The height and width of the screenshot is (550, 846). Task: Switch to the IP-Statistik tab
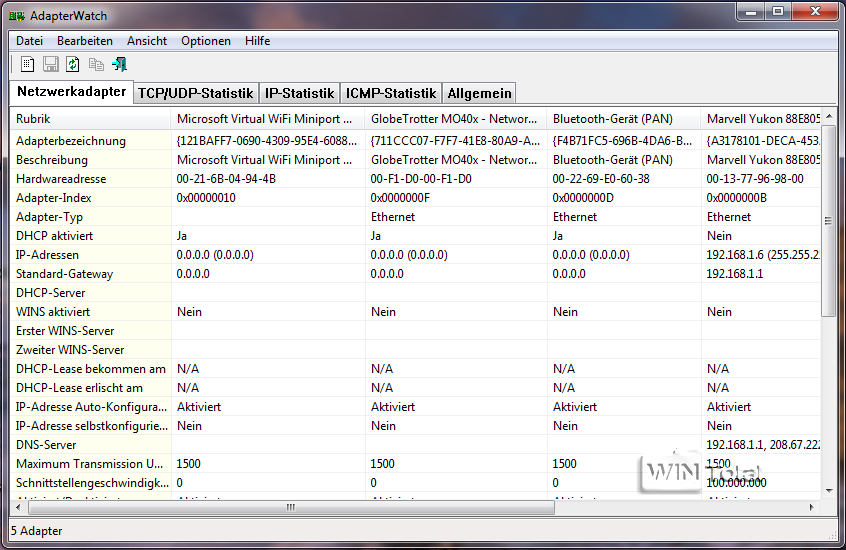[299, 93]
